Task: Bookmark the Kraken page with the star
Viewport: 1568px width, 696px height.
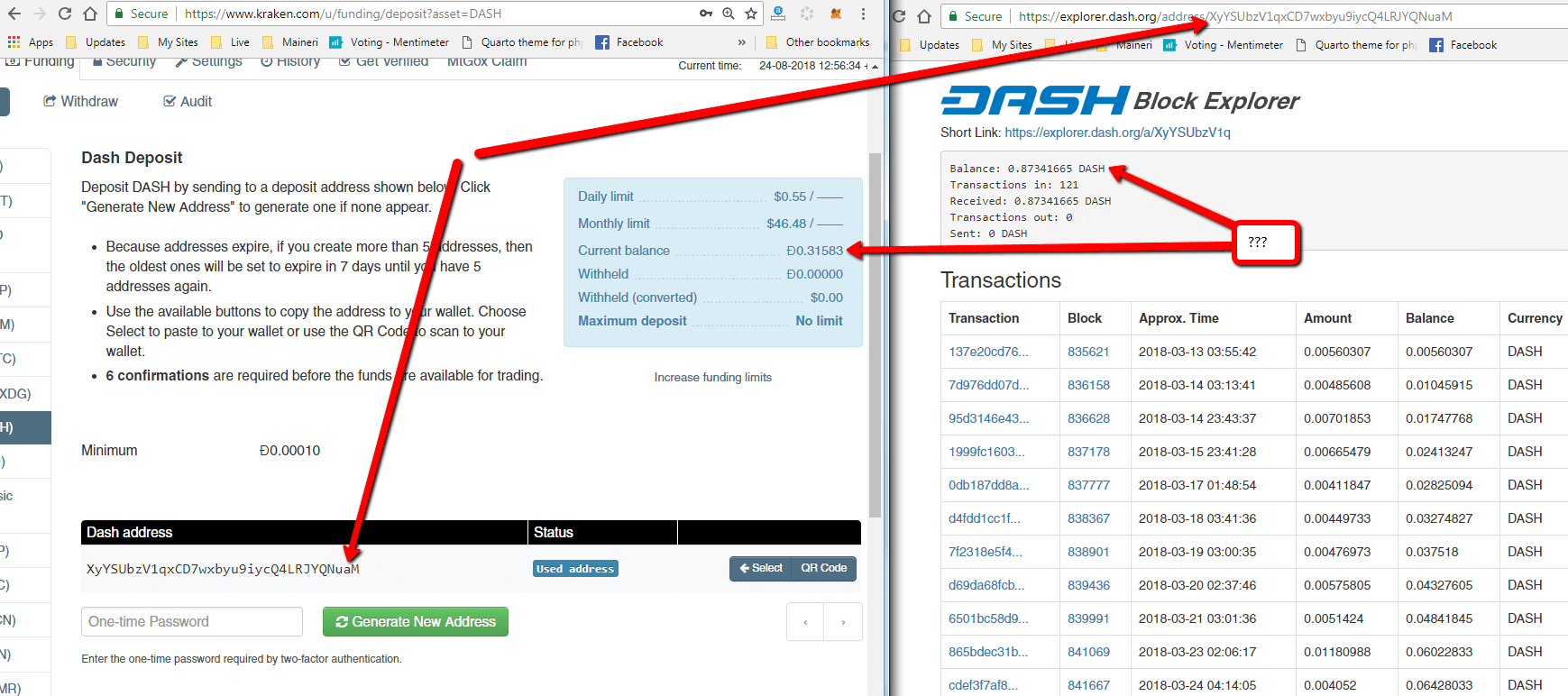Action: click(751, 14)
